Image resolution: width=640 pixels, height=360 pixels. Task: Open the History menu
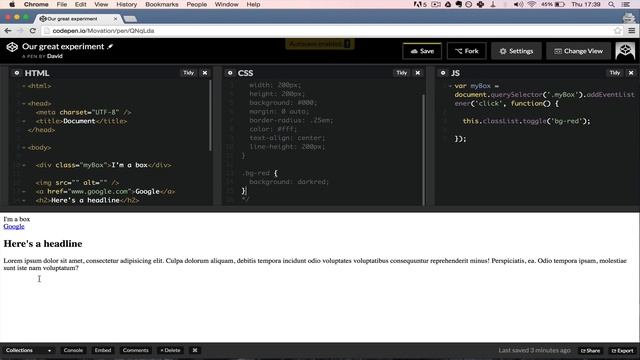coord(127,4)
